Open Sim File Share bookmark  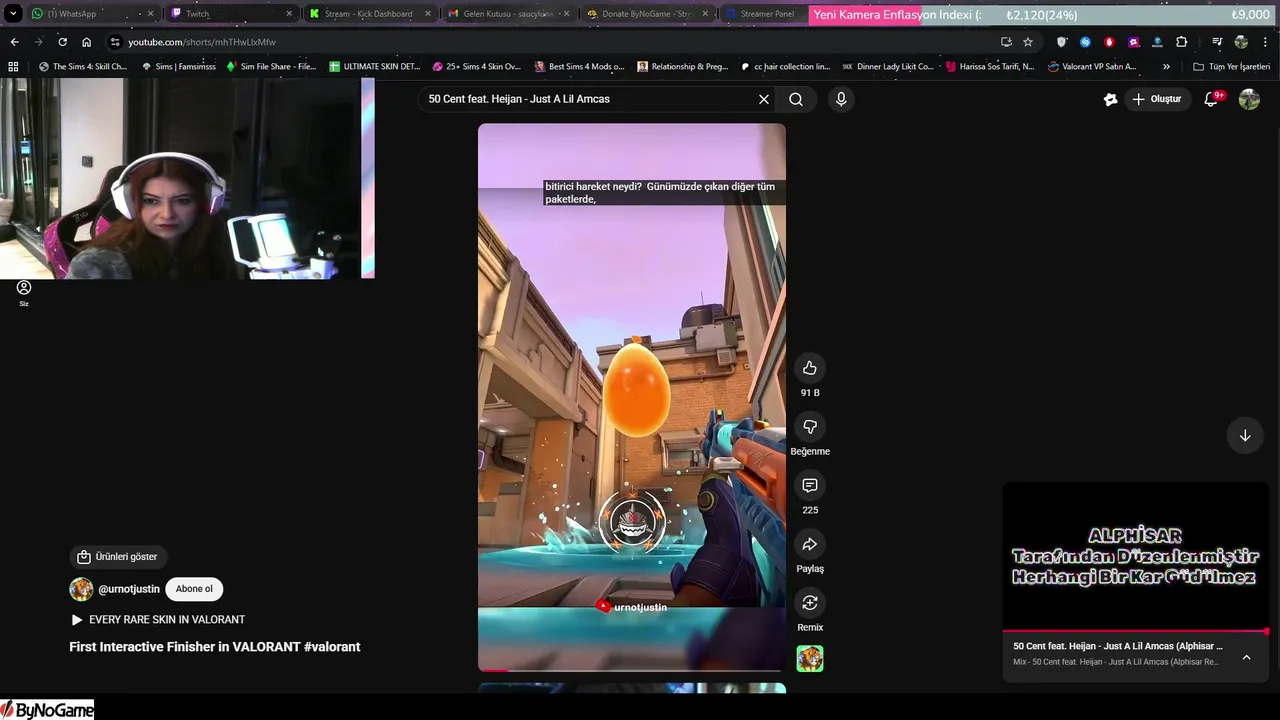coord(271,67)
